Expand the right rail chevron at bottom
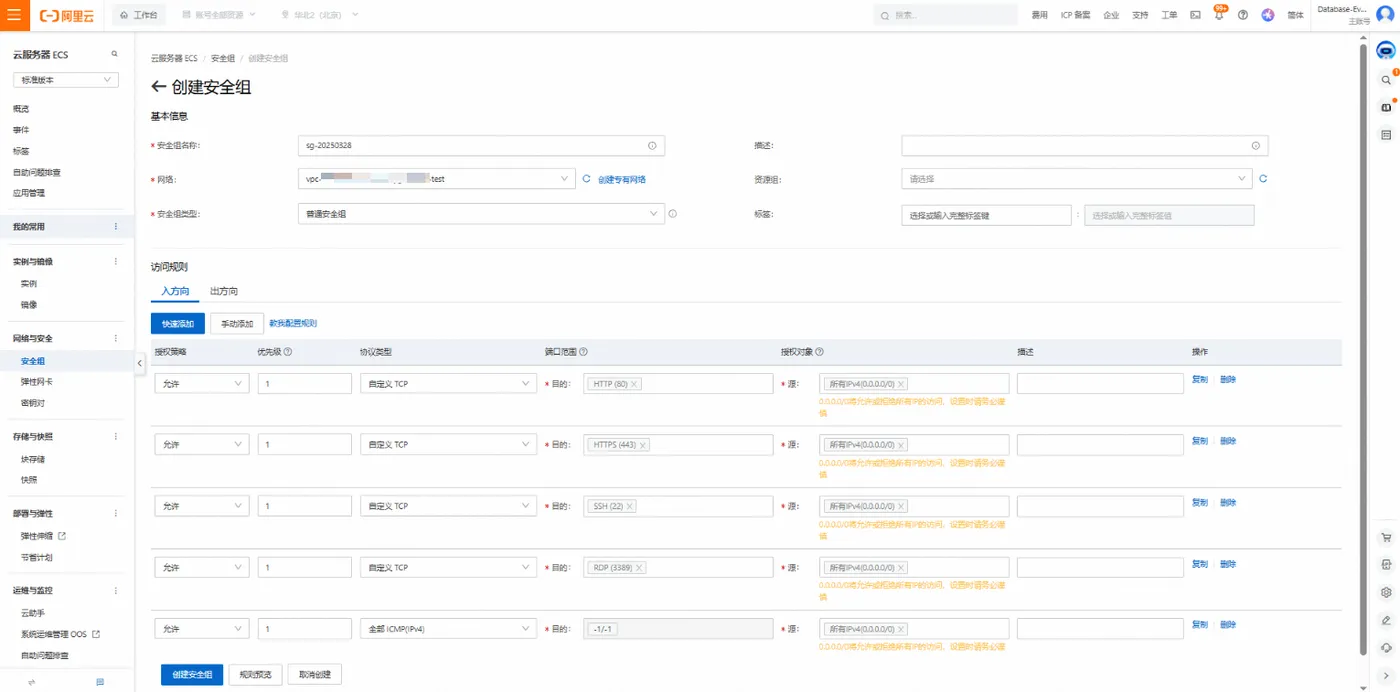The width and height of the screenshot is (1400, 692). click(x=1386, y=674)
